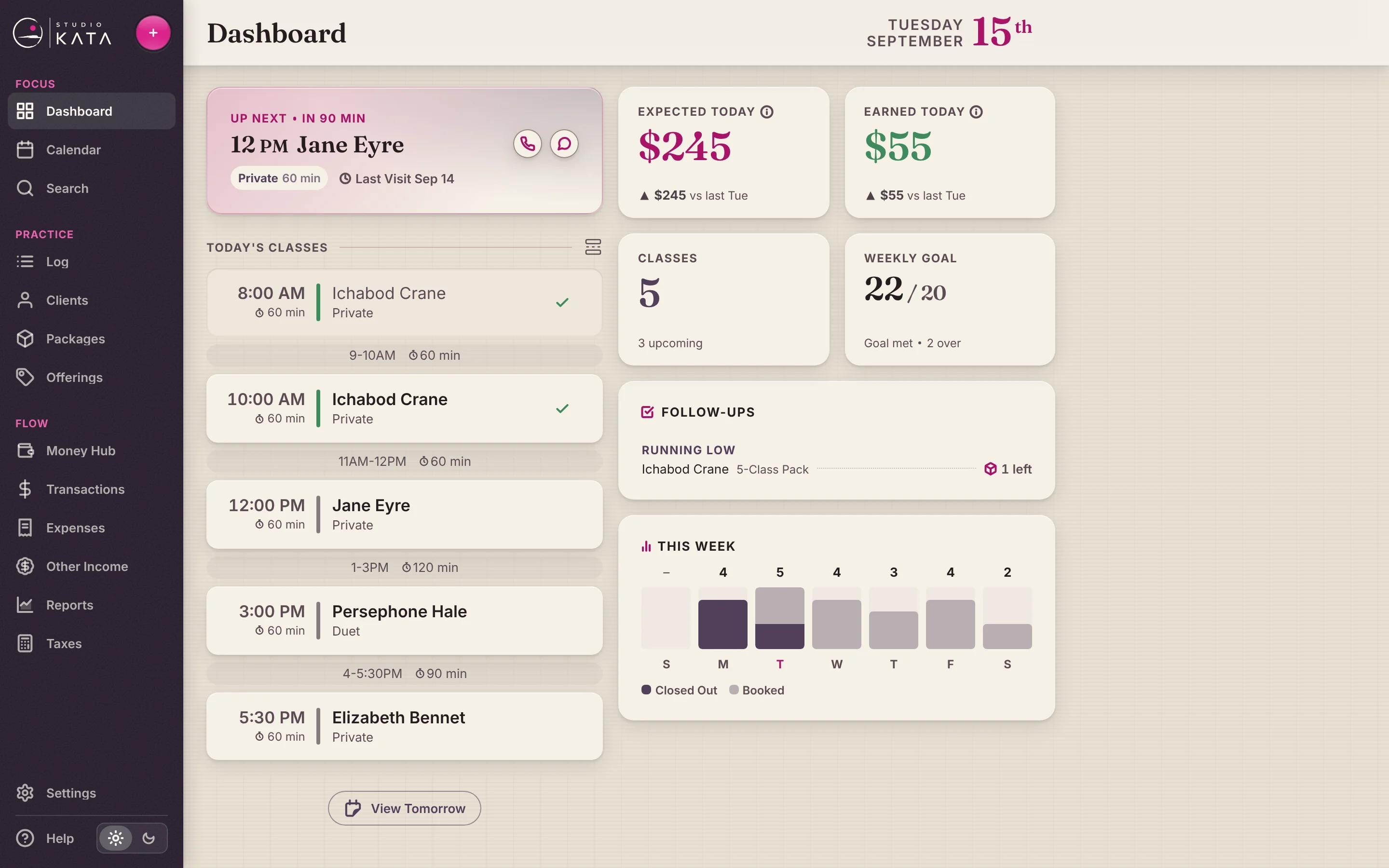This screenshot has width=1389, height=868.
Task: Click the 1-3PM open slot row
Action: pyautogui.click(x=404, y=567)
